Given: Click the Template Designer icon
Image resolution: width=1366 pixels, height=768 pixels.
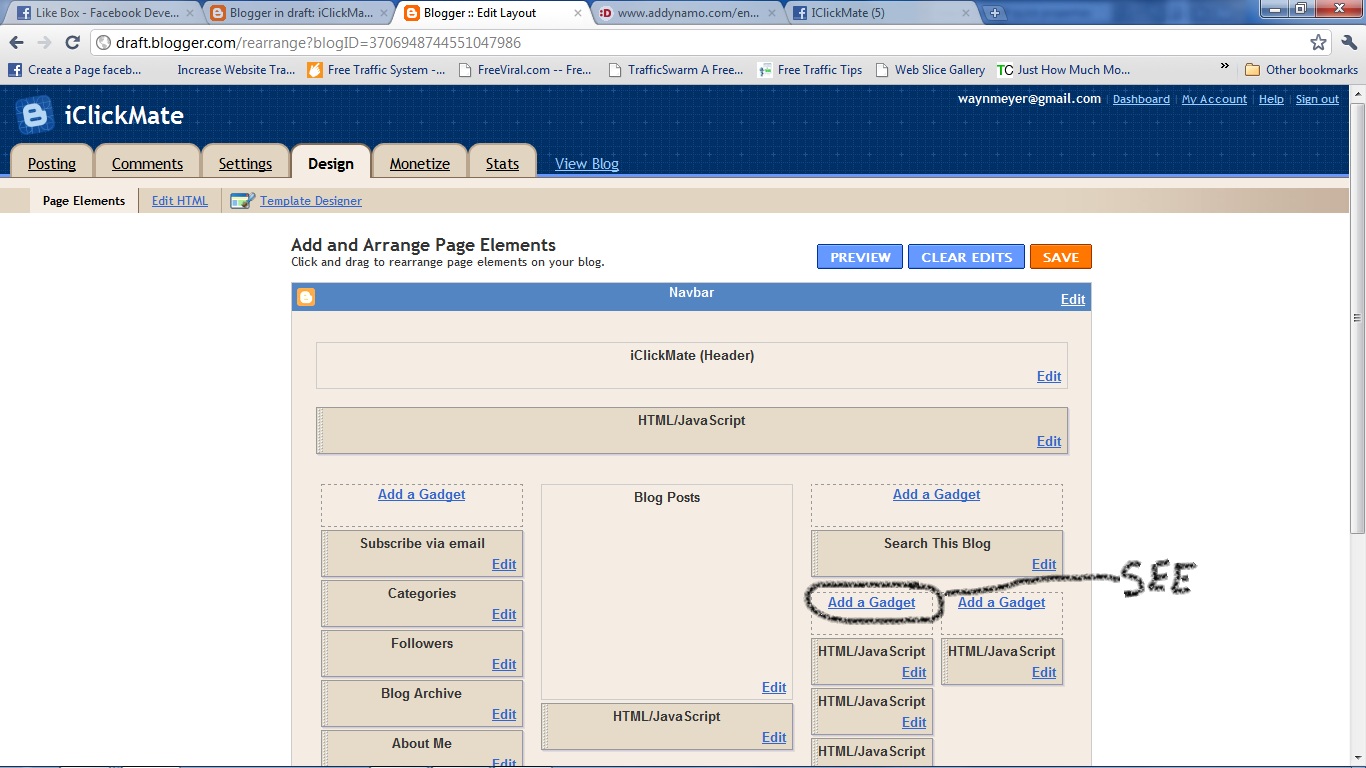Looking at the screenshot, I should click(x=242, y=201).
